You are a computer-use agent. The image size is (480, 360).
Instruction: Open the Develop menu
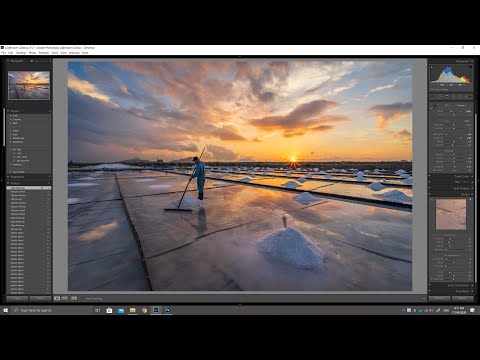(21, 53)
